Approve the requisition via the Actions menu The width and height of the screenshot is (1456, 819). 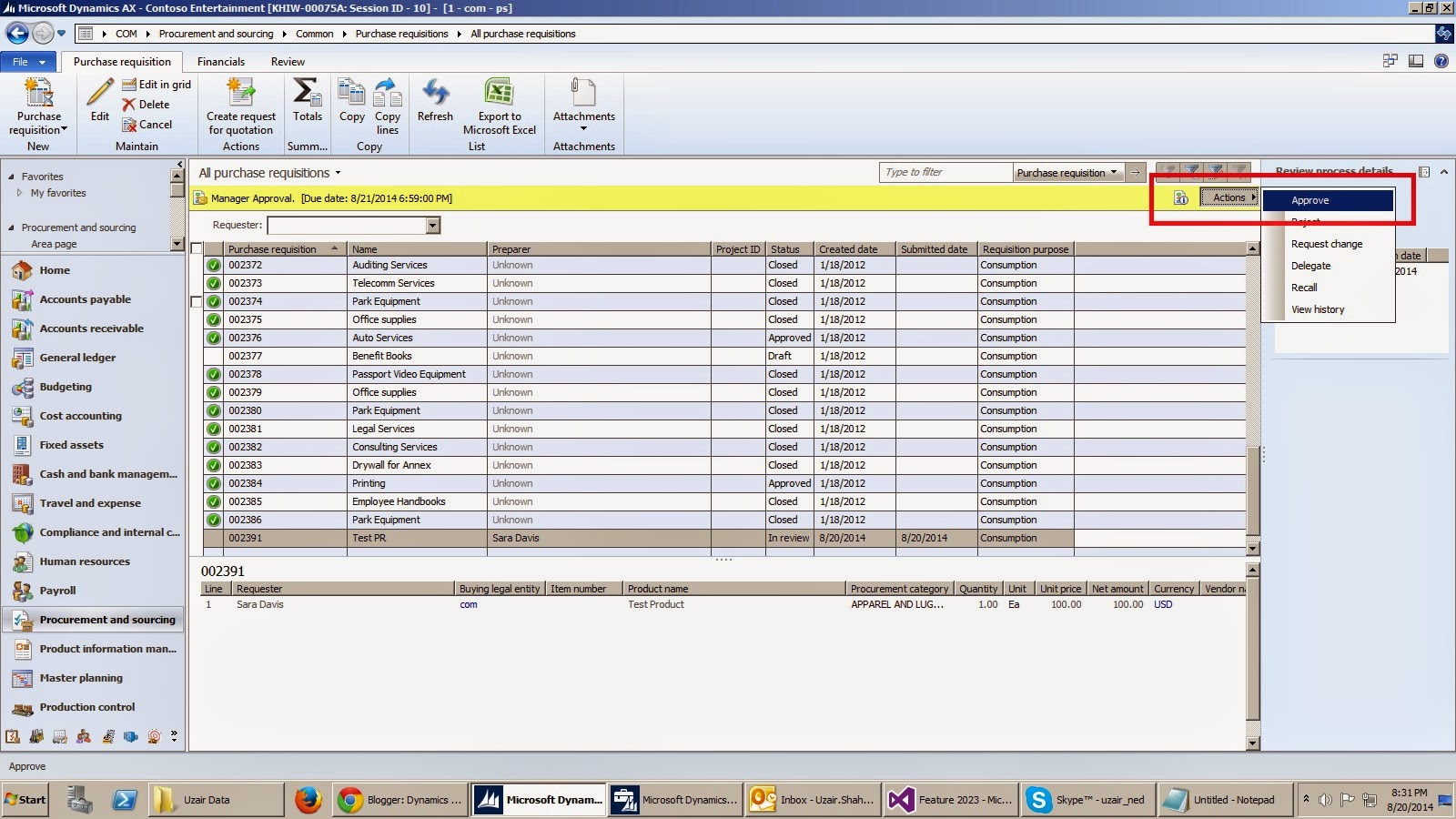(1310, 199)
